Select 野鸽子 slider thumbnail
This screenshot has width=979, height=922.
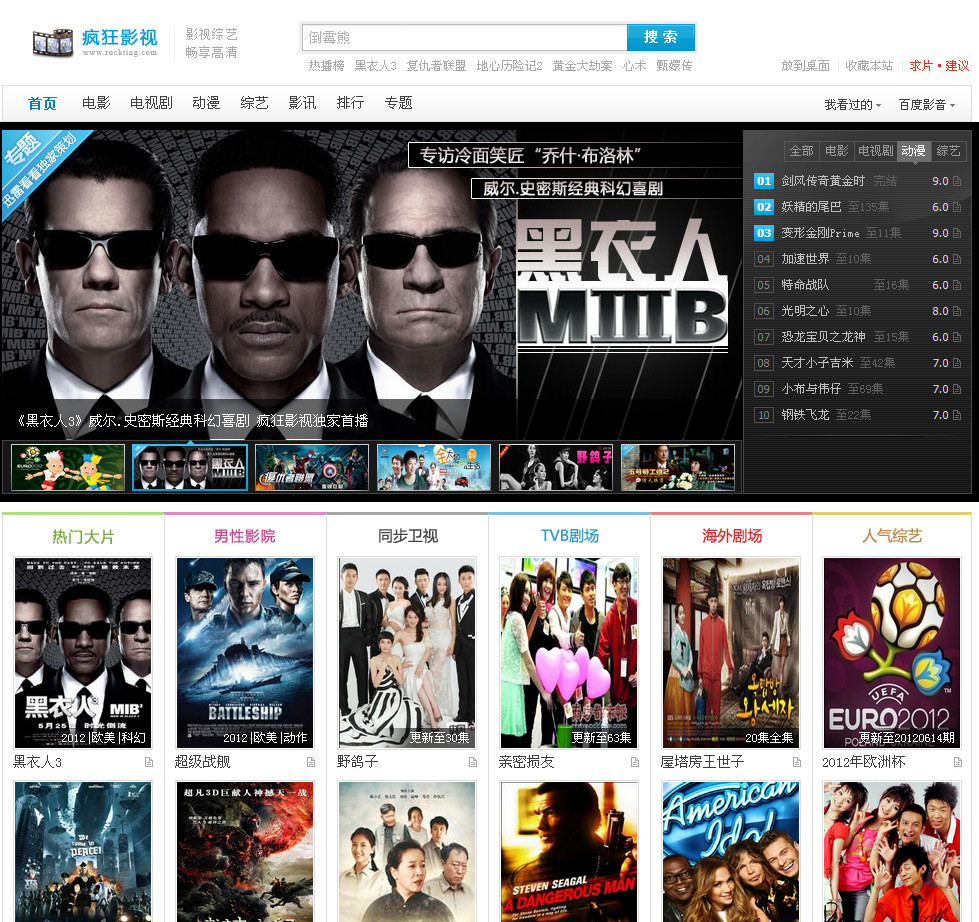tap(556, 468)
